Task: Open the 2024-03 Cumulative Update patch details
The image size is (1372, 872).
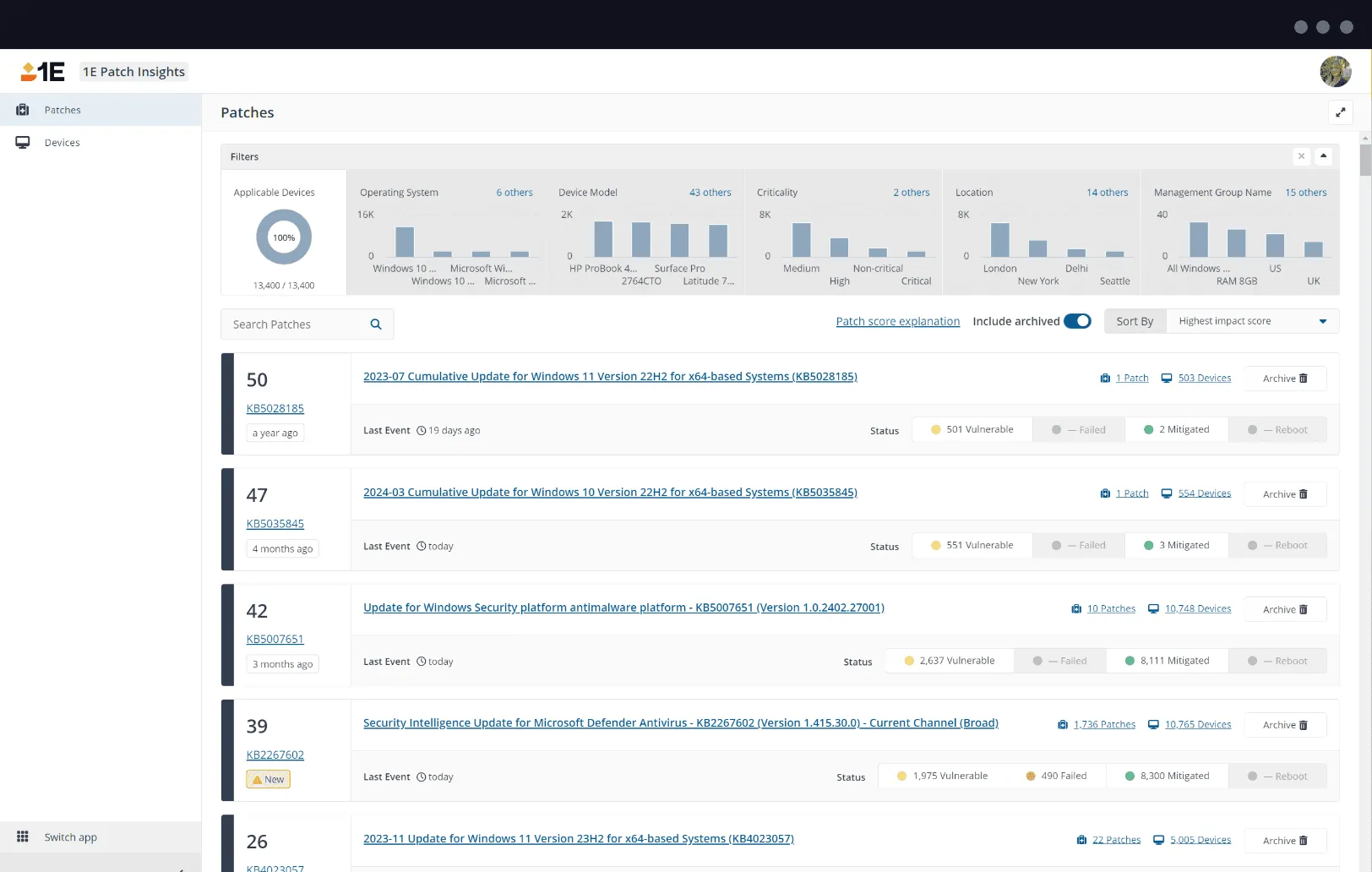Action: 610,492
